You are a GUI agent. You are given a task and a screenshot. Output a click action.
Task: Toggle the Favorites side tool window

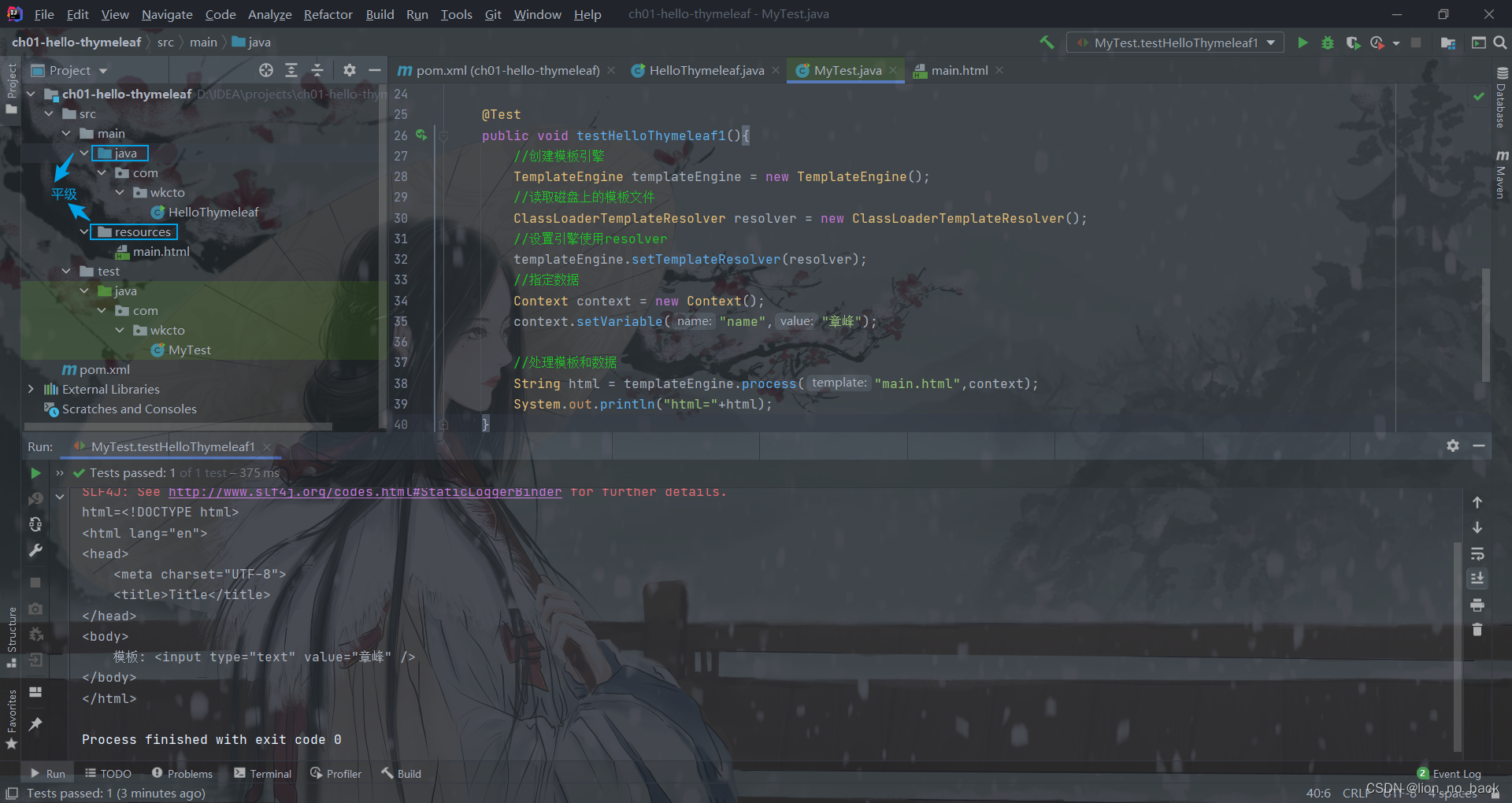coord(11,720)
